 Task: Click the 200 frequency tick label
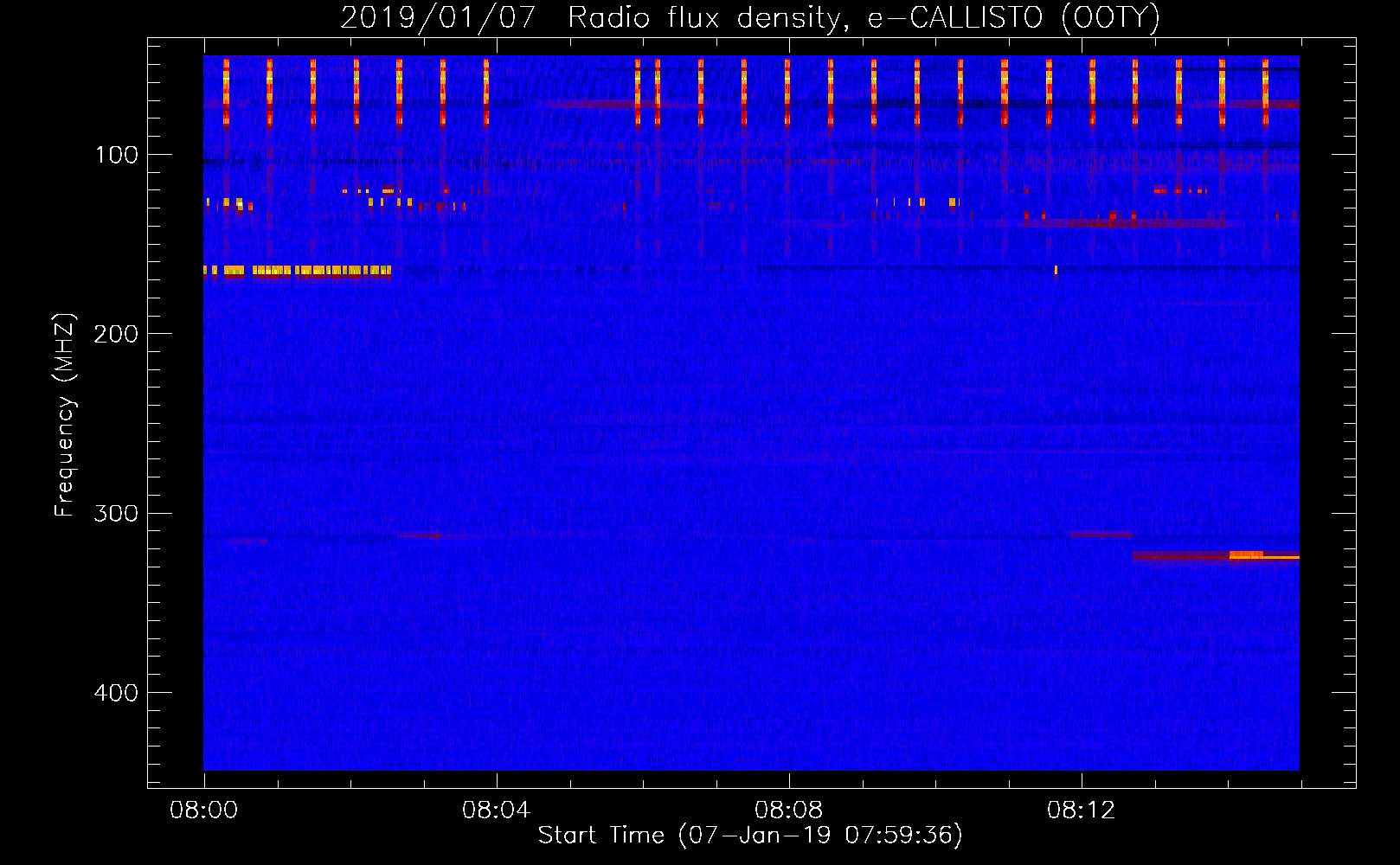(x=116, y=334)
